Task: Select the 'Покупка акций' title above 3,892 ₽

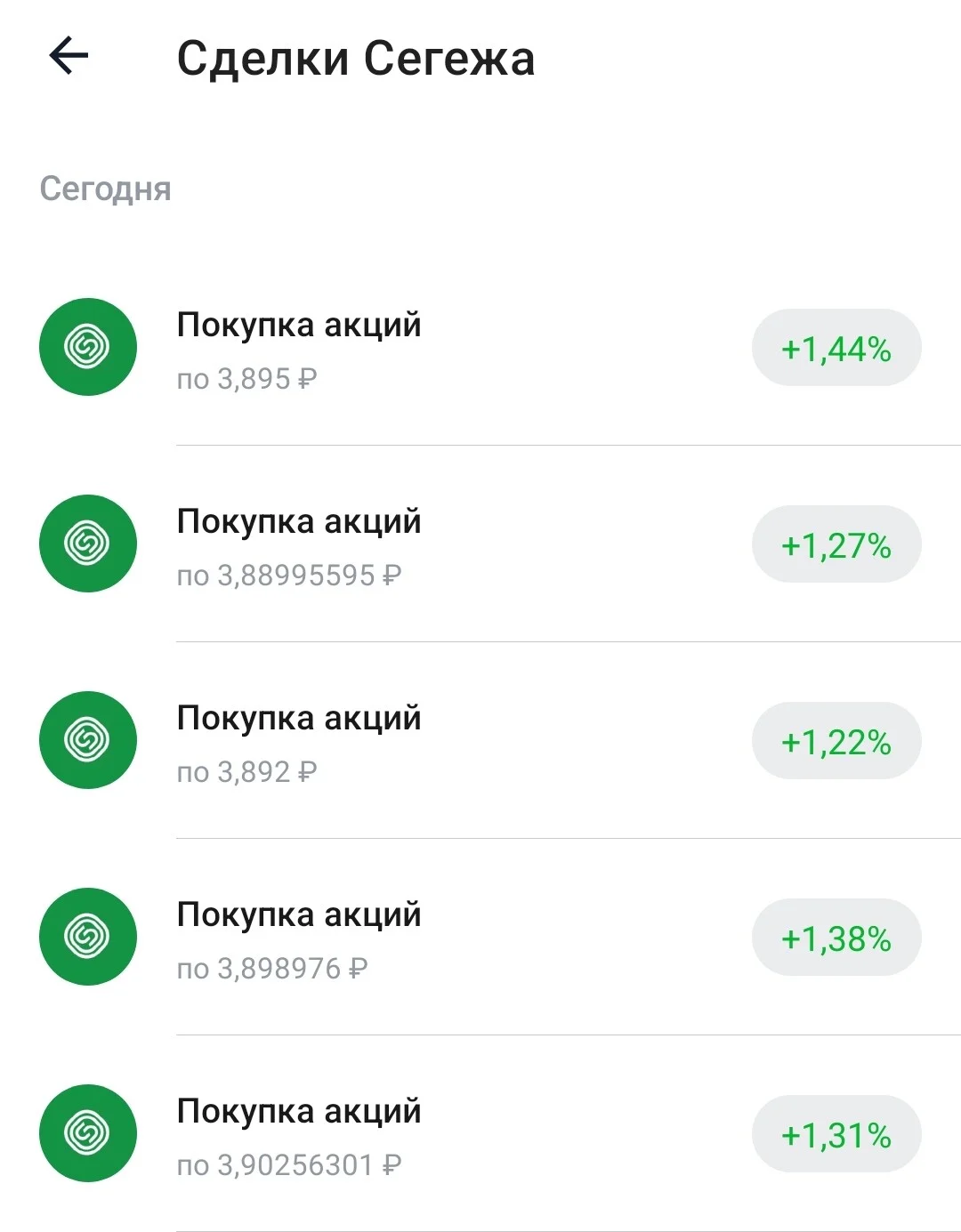Action: (299, 719)
